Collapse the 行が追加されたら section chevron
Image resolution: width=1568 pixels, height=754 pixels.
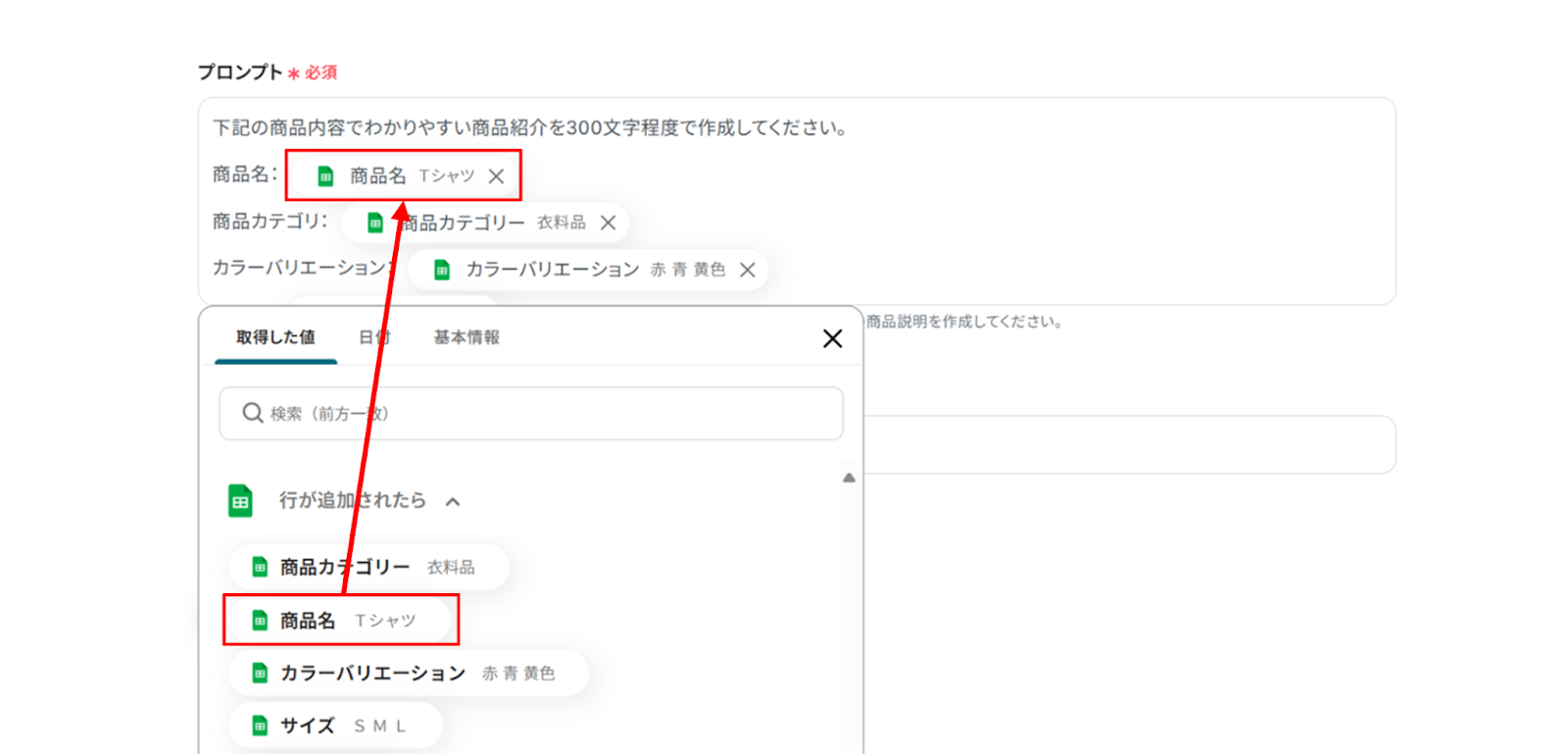(x=453, y=502)
